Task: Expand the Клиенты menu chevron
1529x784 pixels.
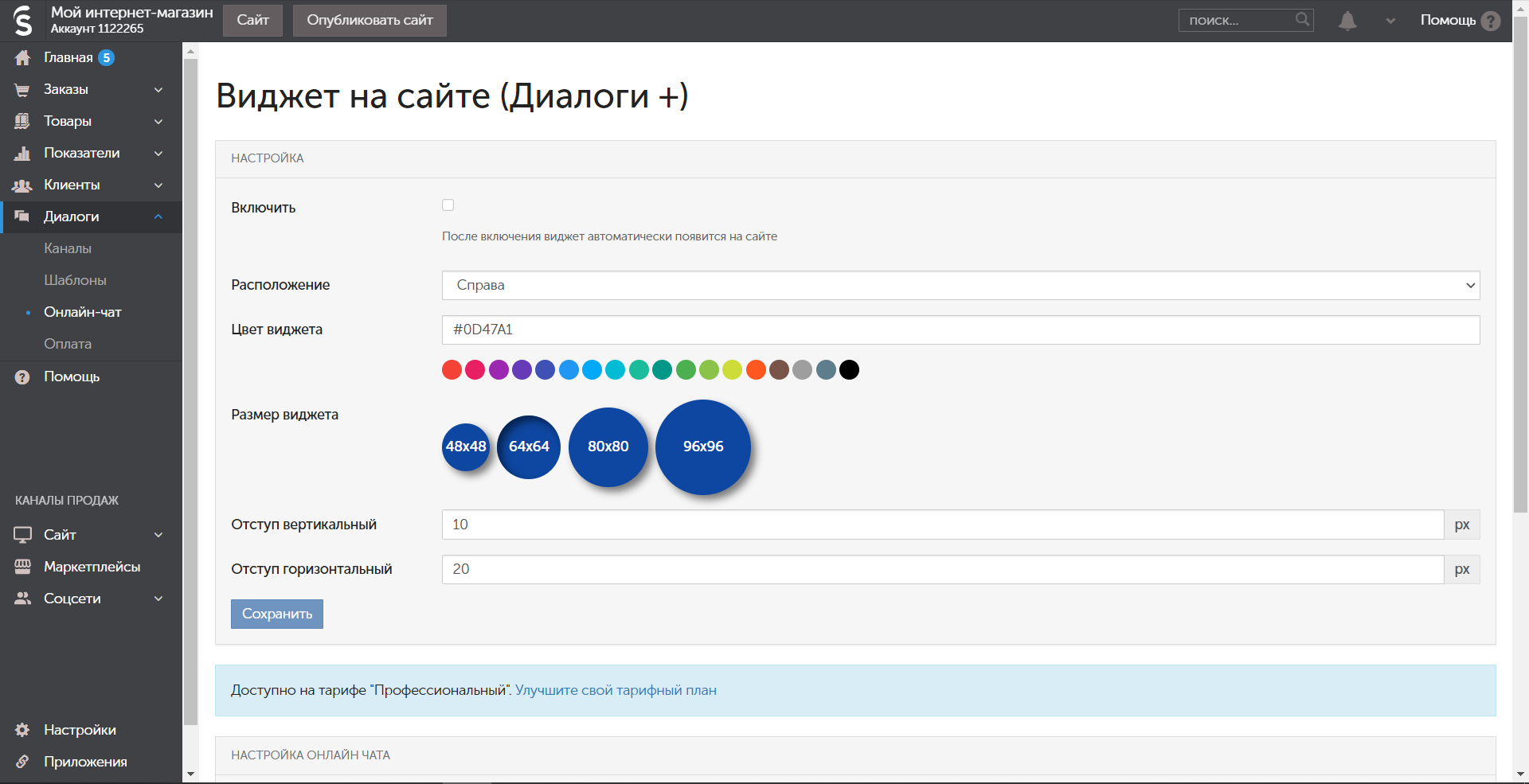Action: (x=158, y=185)
